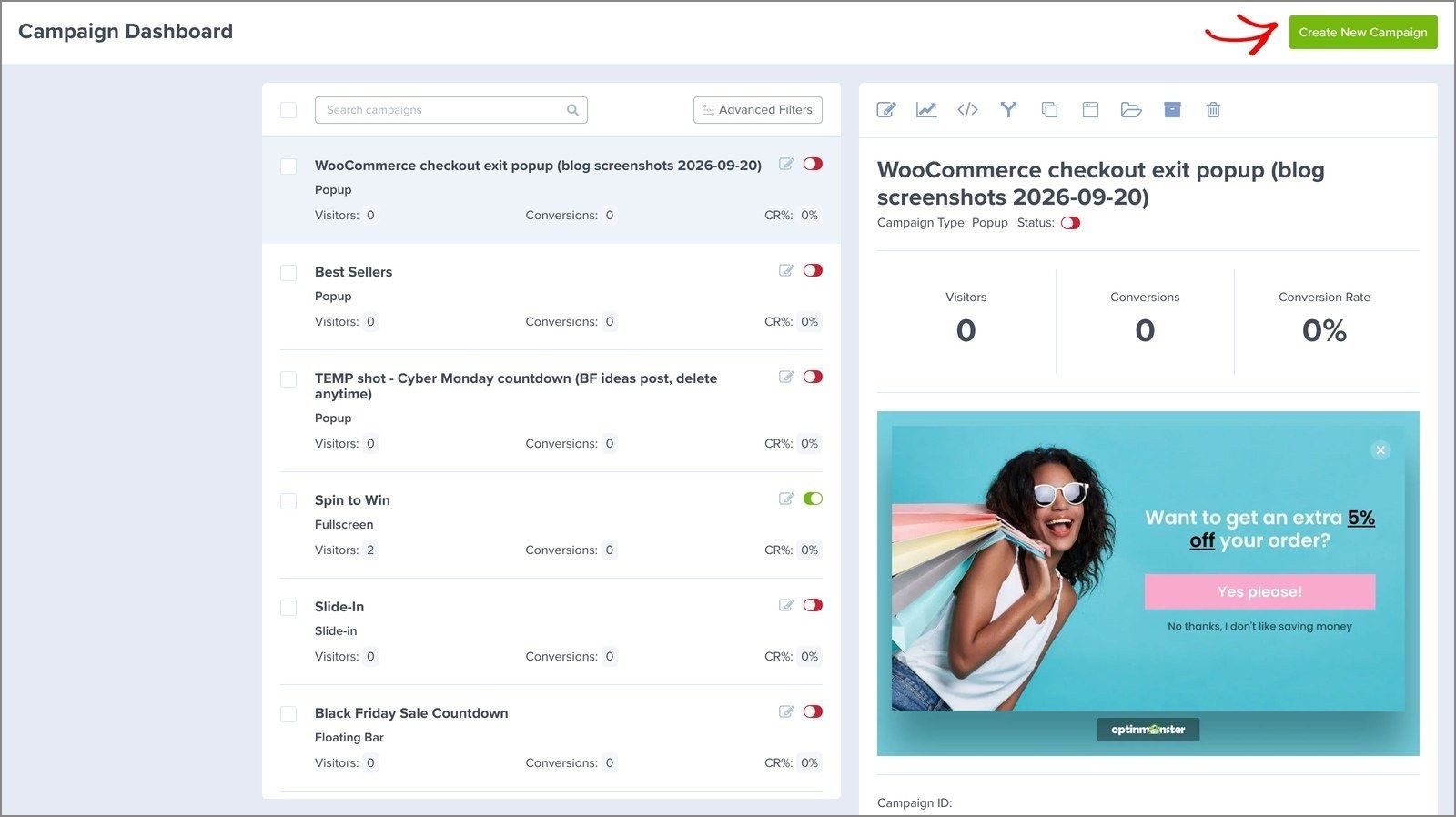Click edit icon for Best Sellers campaign

tap(786, 270)
